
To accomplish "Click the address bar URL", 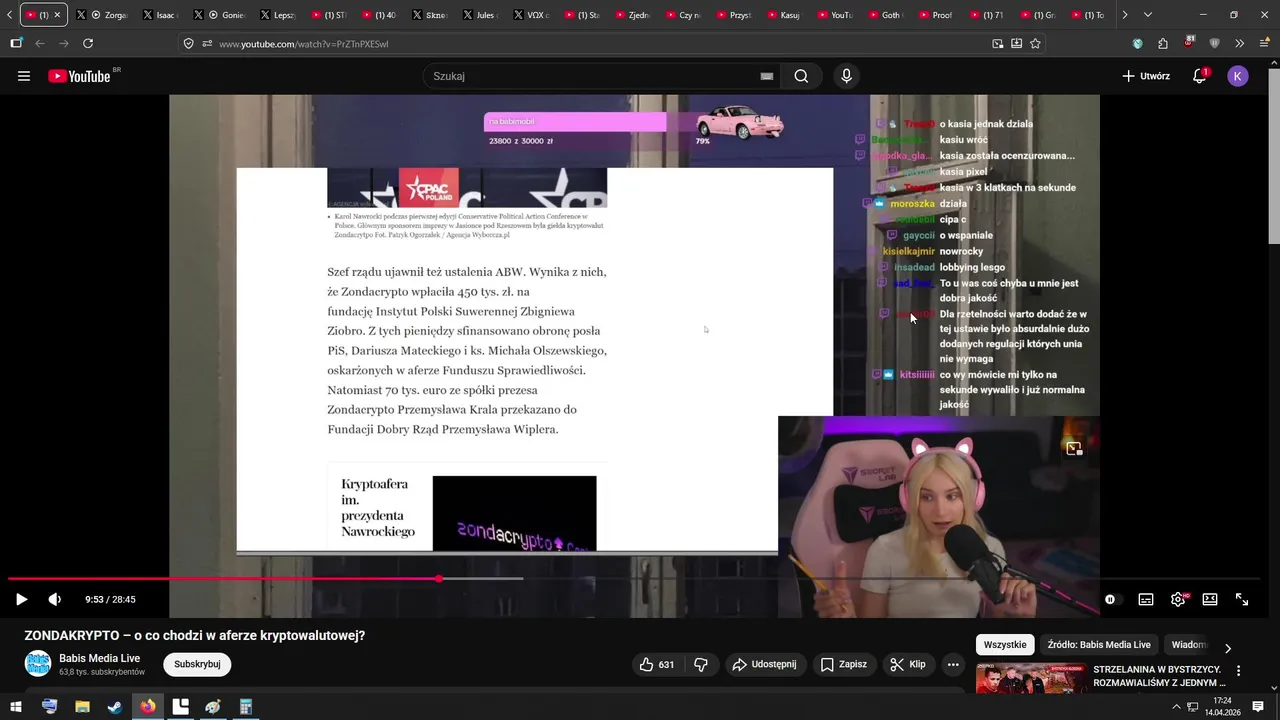I will click(304, 44).
